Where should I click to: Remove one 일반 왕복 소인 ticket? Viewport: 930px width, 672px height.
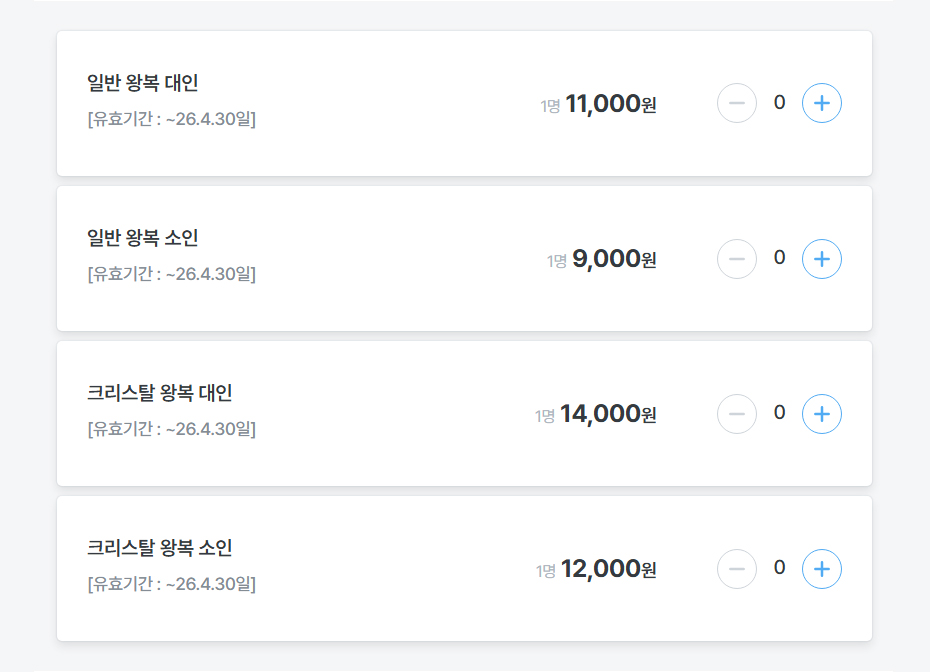coord(737,259)
